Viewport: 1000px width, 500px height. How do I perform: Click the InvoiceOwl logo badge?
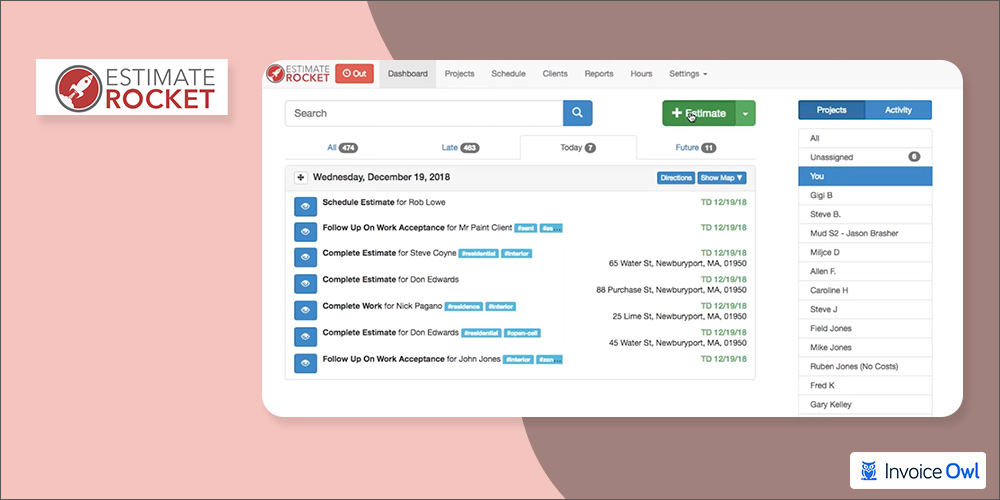[917, 470]
